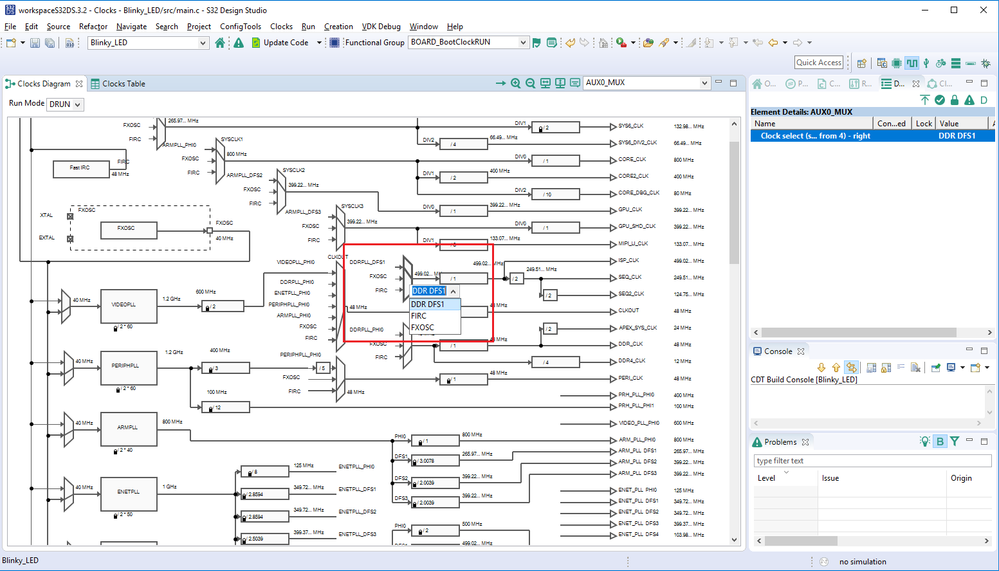Toggle the B button in Problems panel

tap(940, 442)
